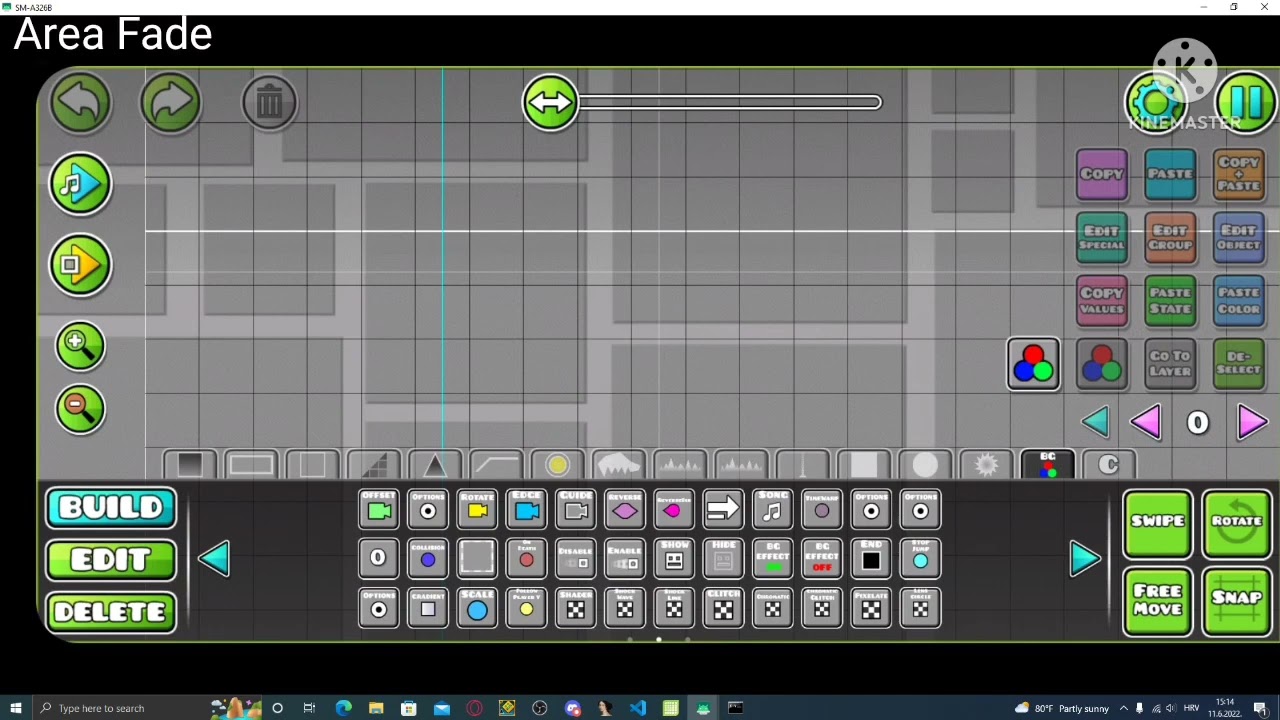This screenshot has width=1280, height=720.
Task: Undo the last editor action
Action: pos(81,102)
